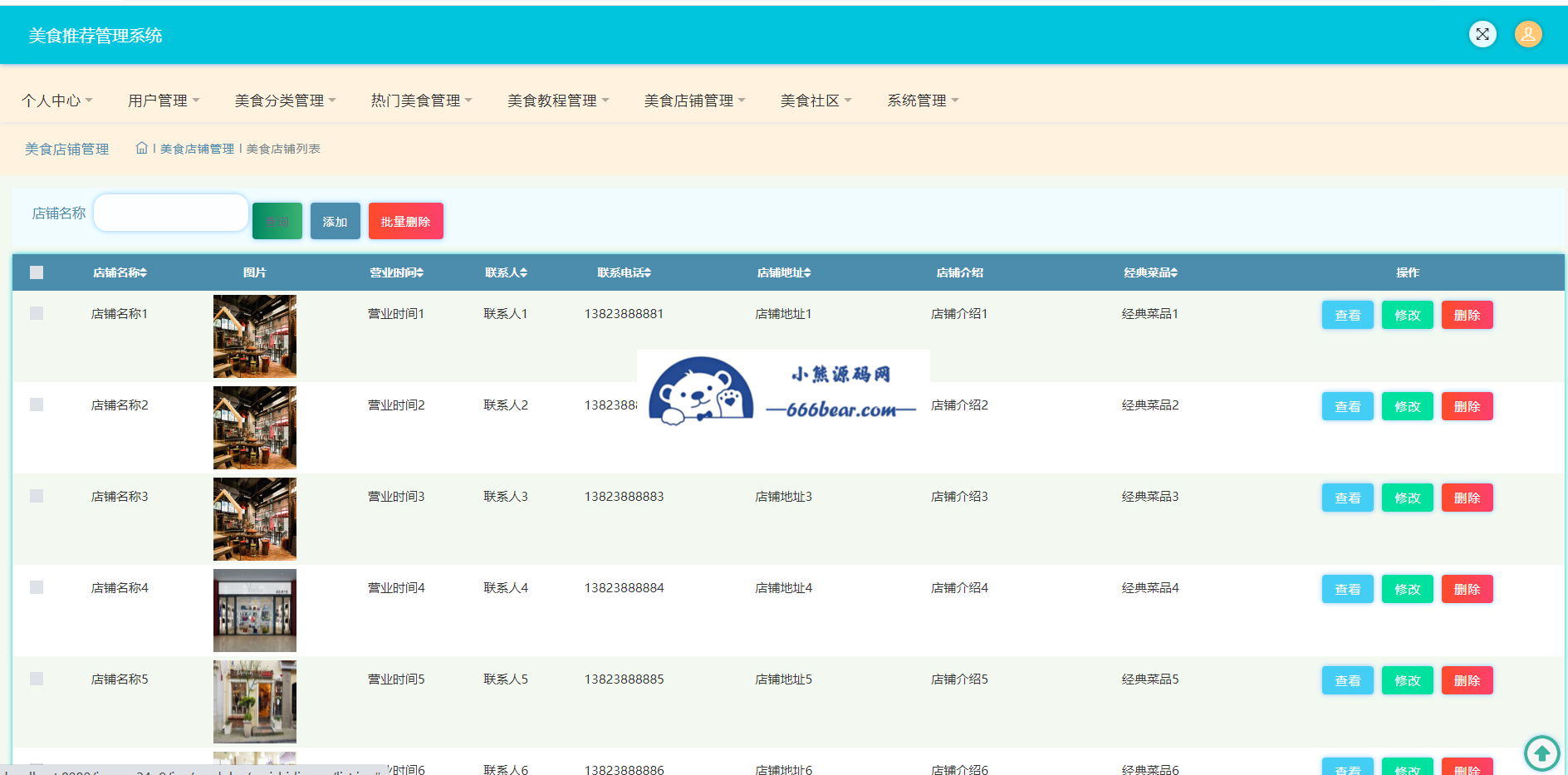Select phone number 13823888883
This screenshot has width=1568, height=775.
pyautogui.click(x=624, y=496)
